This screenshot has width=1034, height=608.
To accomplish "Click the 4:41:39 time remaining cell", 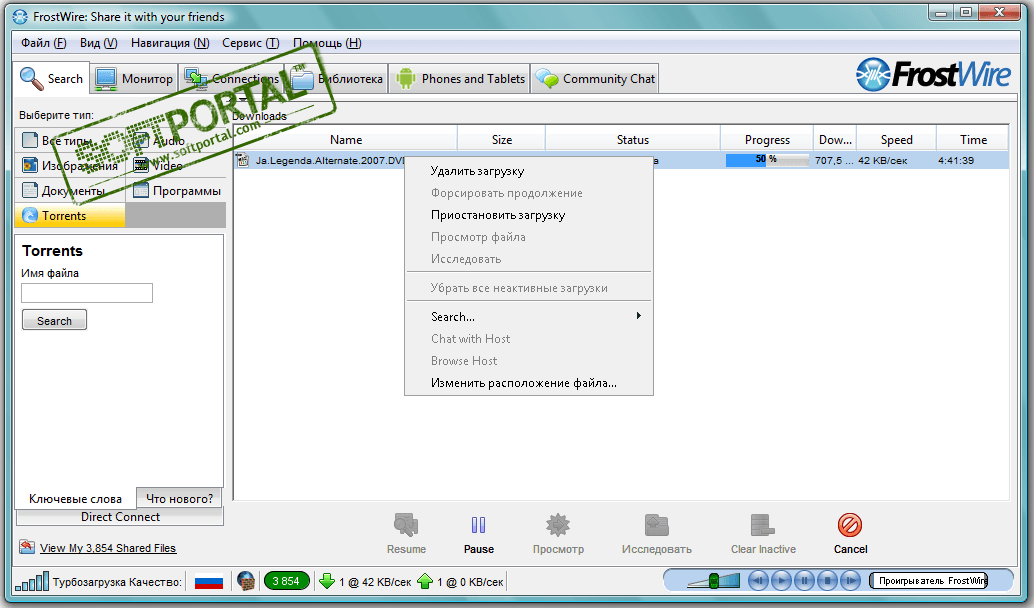I will 956,160.
